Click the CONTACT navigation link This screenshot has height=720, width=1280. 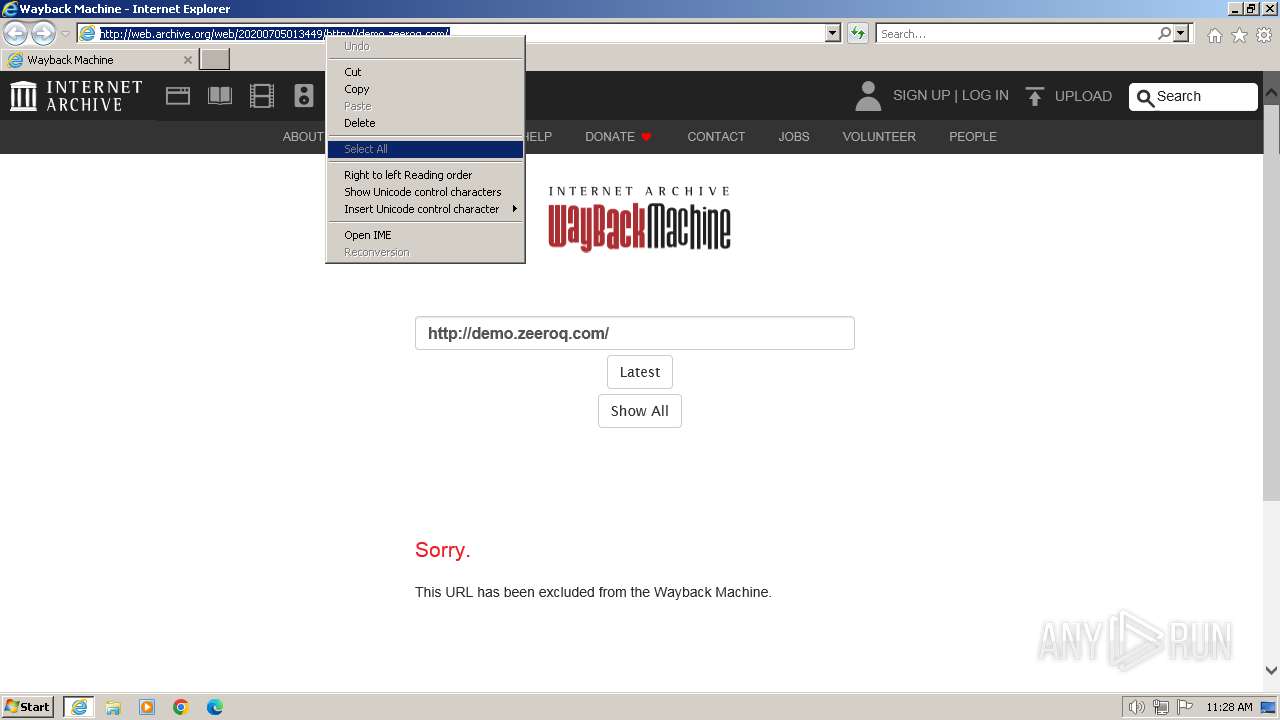point(716,136)
